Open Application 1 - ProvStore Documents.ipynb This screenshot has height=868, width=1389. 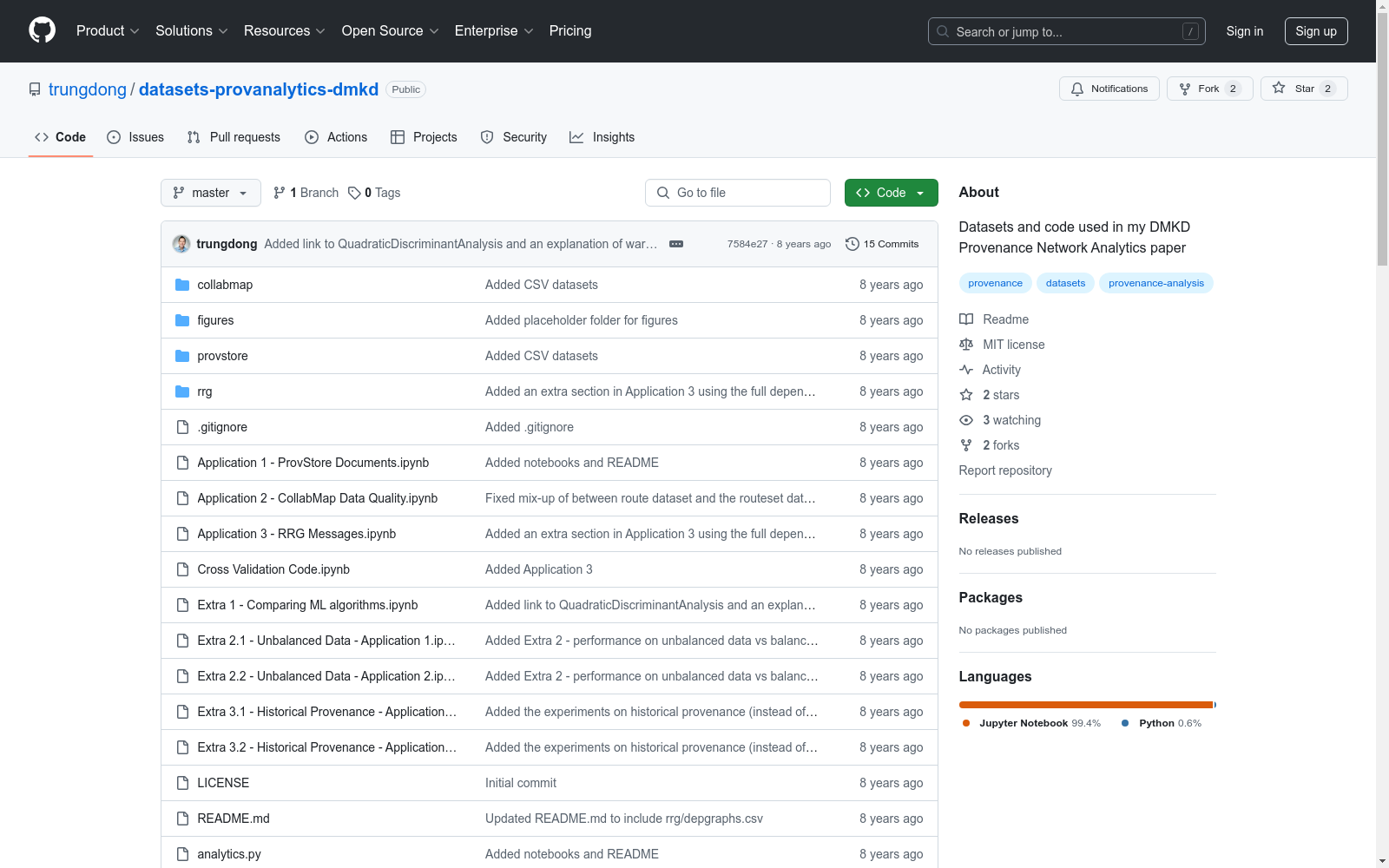313,463
